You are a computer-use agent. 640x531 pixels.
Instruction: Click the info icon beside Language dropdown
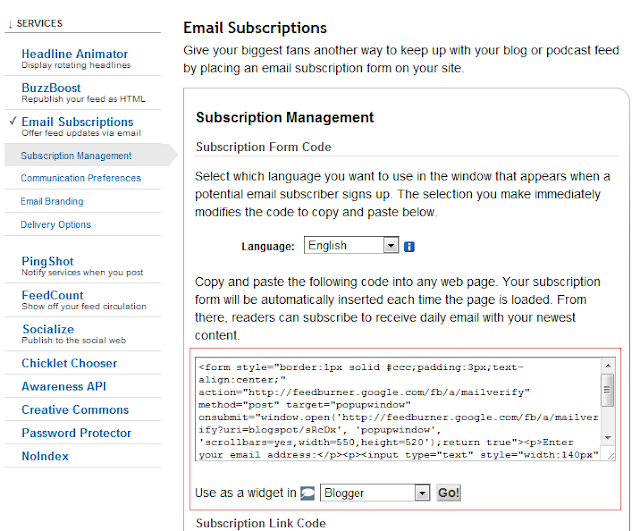409,246
